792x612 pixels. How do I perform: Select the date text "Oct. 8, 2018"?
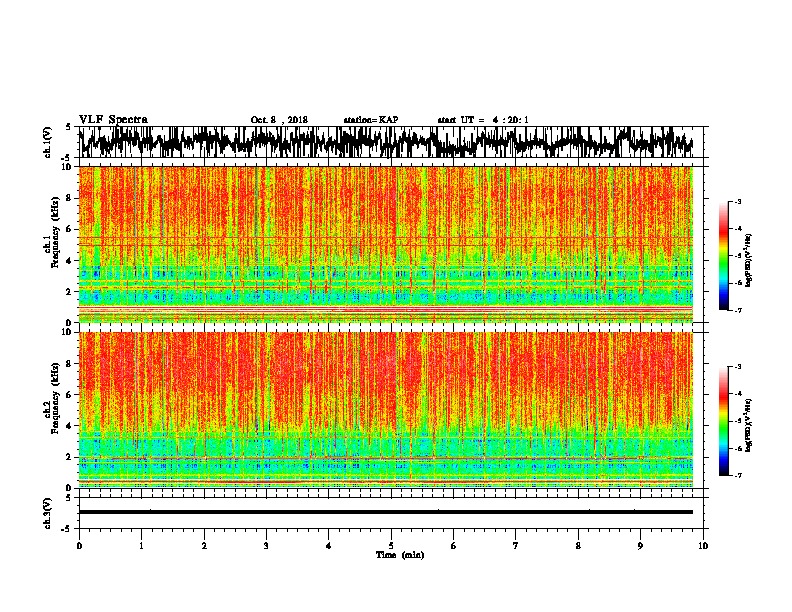279,120
